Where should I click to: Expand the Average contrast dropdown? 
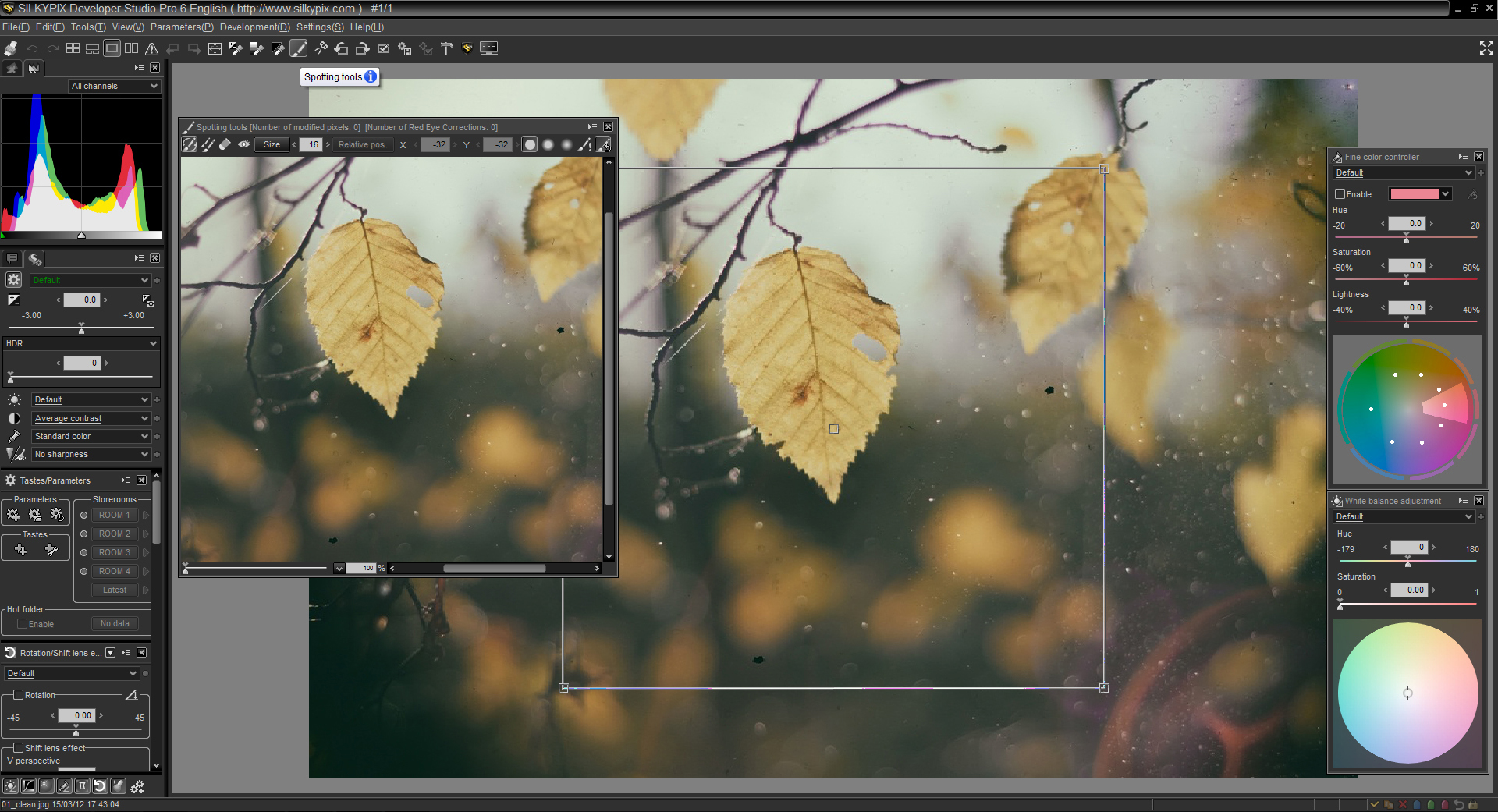[x=91, y=418]
